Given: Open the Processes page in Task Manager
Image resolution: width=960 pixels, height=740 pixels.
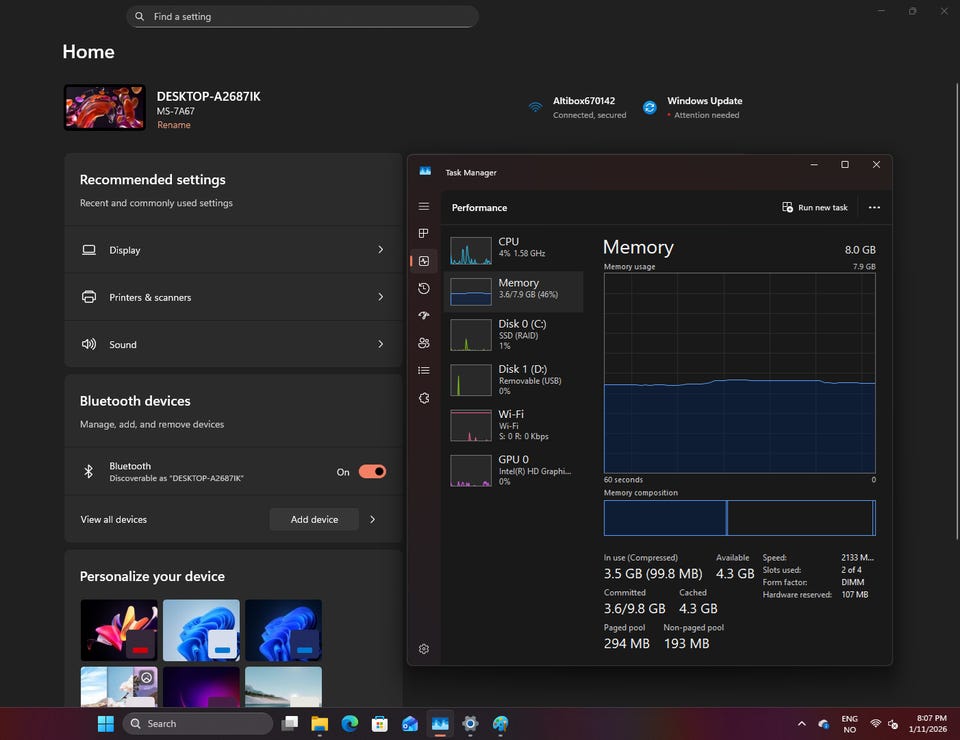Looking at the screenshot, I should point(424,233).
